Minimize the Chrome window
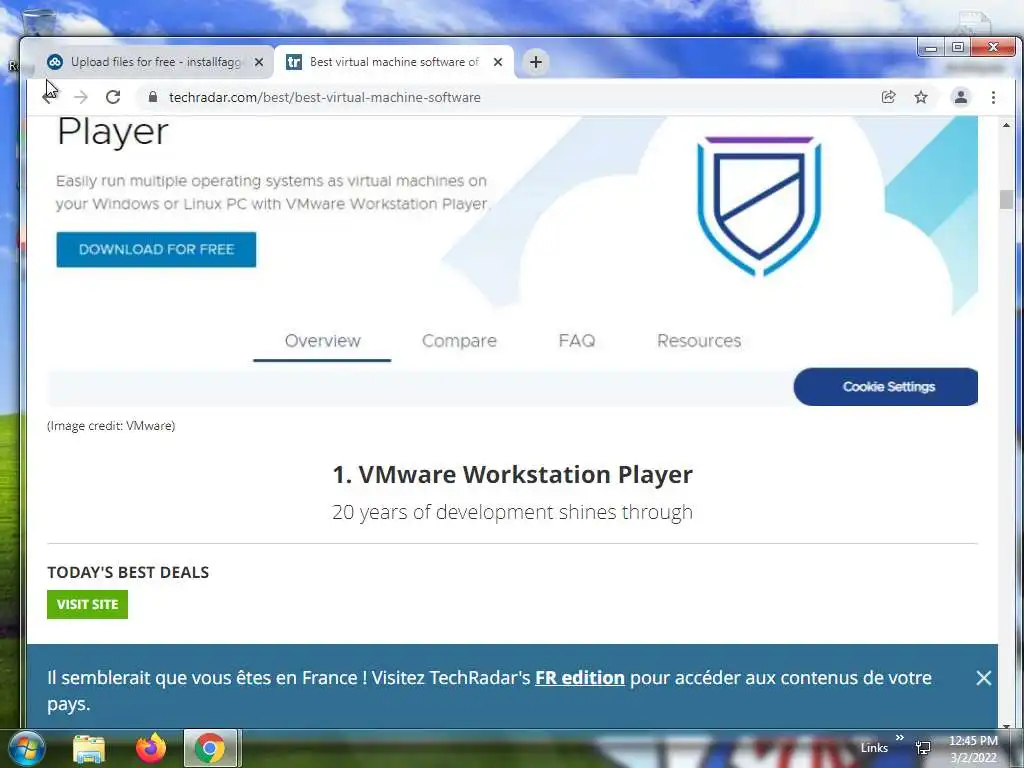1024x768 pixels. (931, 47)
